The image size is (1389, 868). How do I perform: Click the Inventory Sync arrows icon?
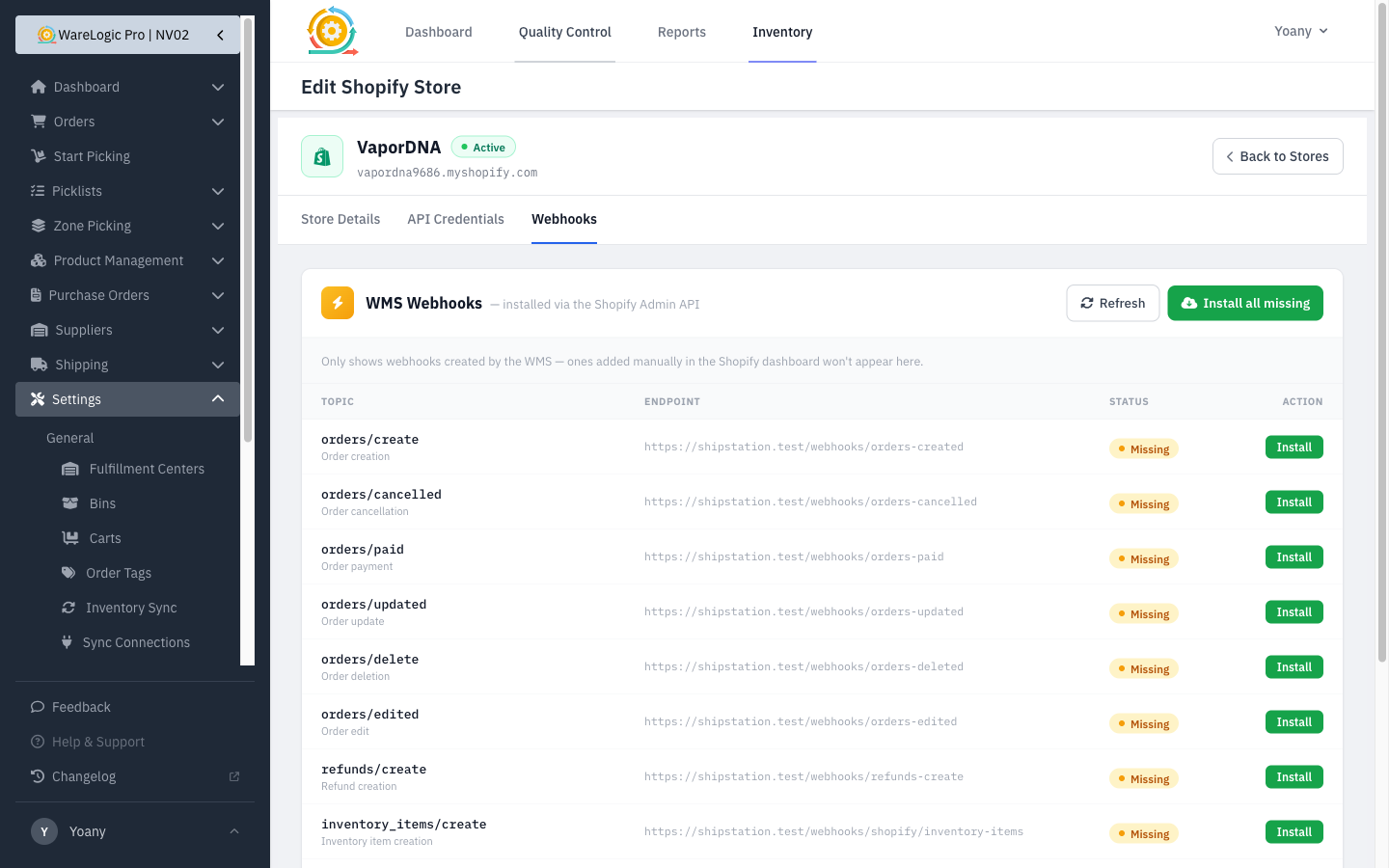click(x=68, y=608)
